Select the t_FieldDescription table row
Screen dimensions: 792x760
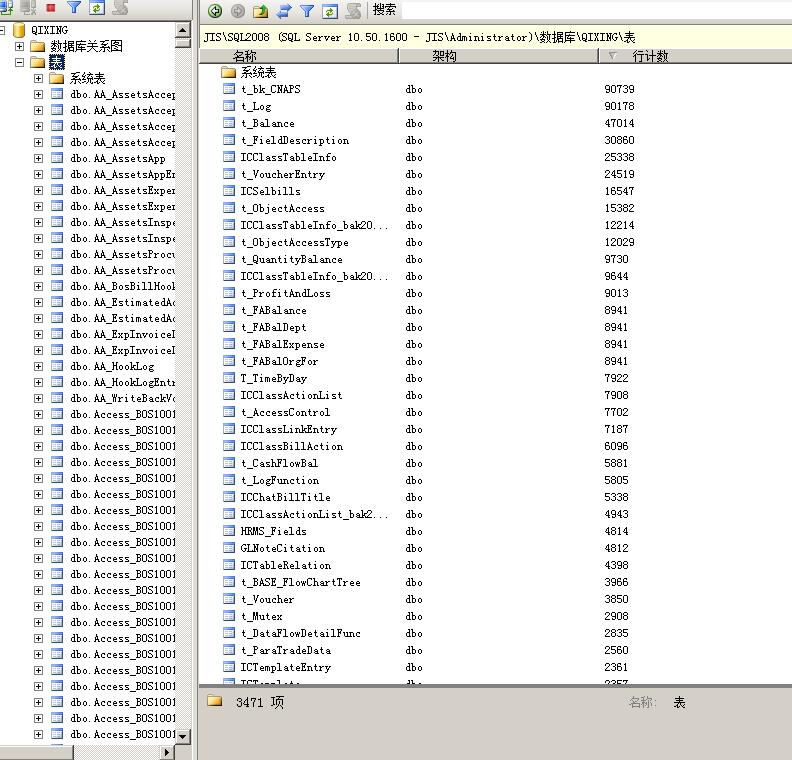295,140
